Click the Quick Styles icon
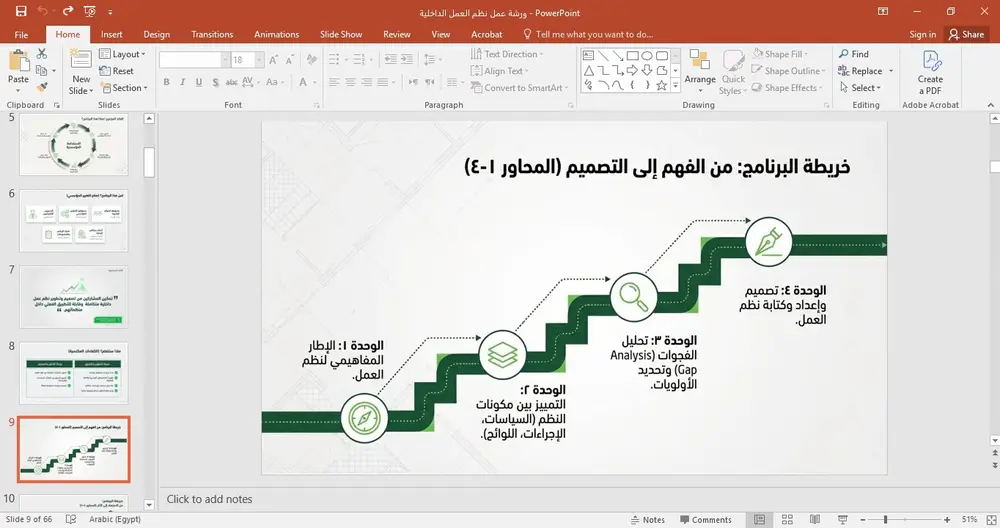The height and width of the screenshot is (528, 1000). 733,61
